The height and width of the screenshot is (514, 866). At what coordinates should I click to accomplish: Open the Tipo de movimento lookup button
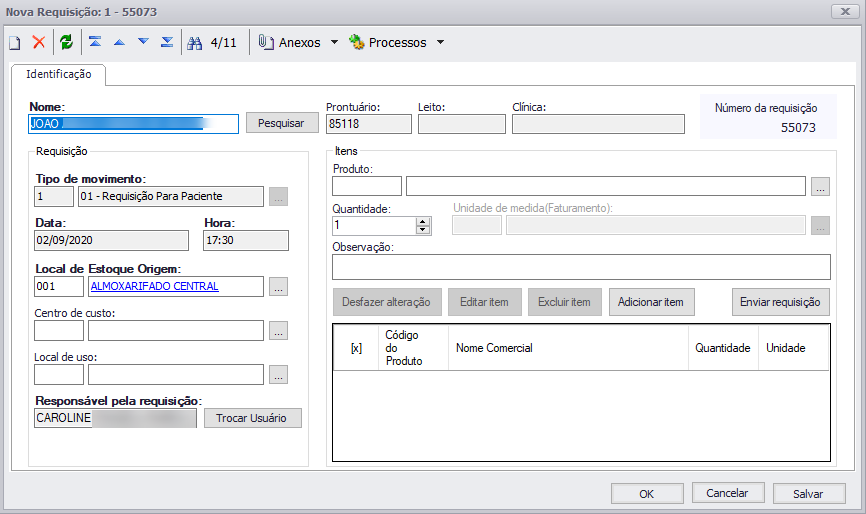(x=278, y=197)
